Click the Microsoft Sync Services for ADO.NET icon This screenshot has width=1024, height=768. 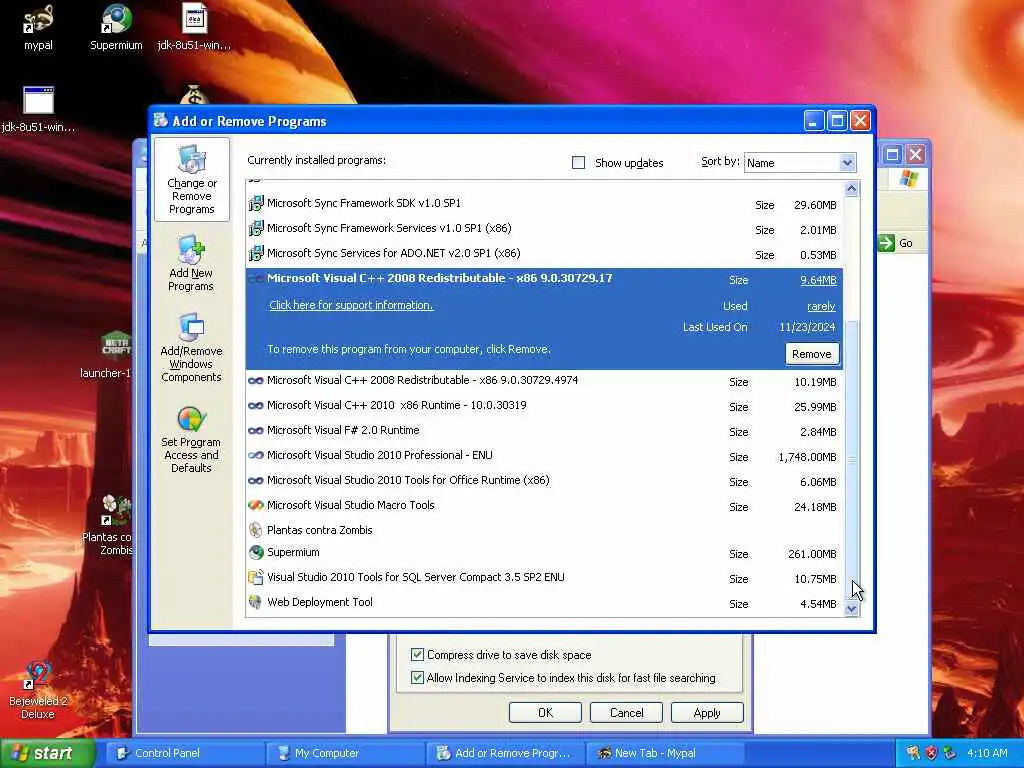256,253
